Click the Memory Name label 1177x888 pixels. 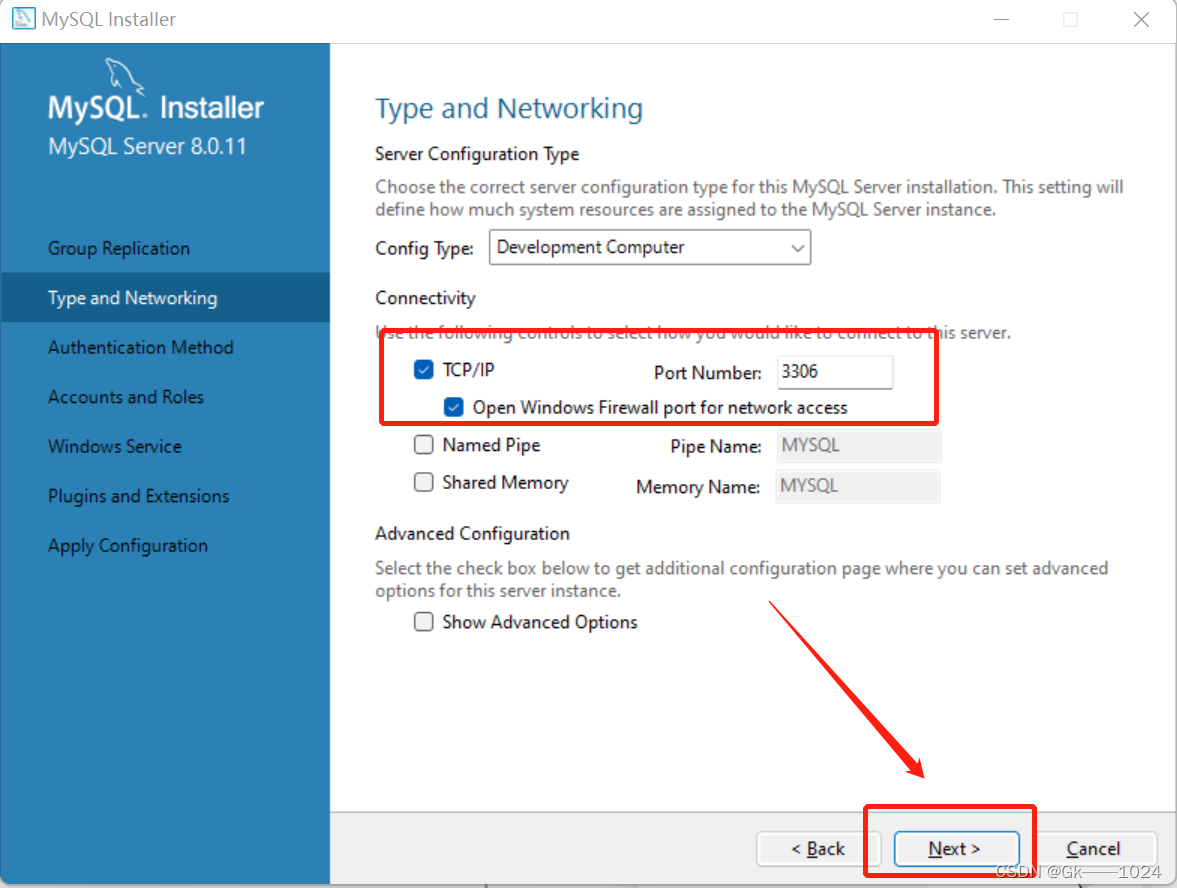tap(698, 487)
